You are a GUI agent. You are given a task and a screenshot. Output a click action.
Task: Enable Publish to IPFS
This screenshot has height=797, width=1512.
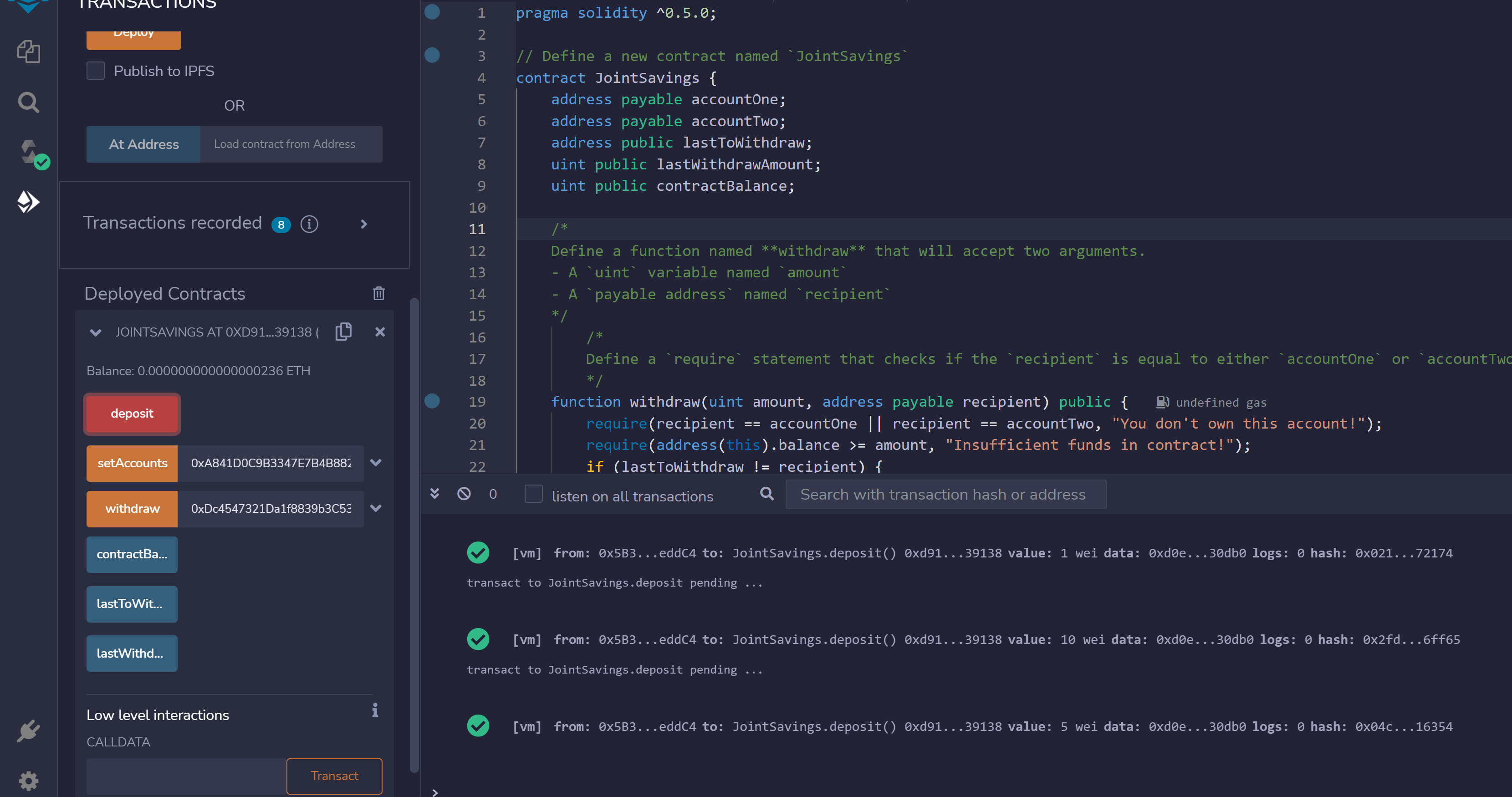(x=96, y=71)
